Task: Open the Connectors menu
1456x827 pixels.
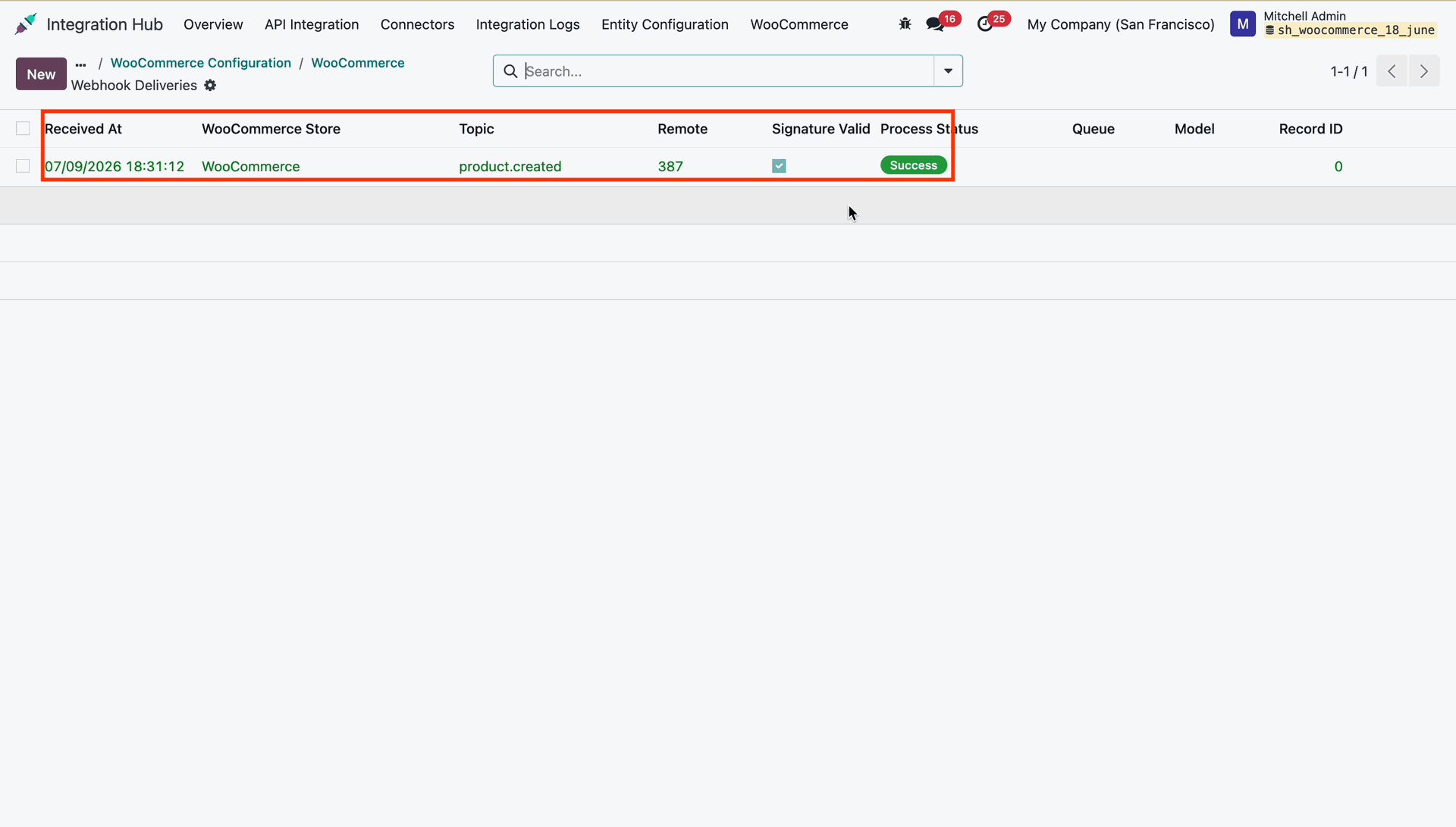Action: [x=417, y=24]
